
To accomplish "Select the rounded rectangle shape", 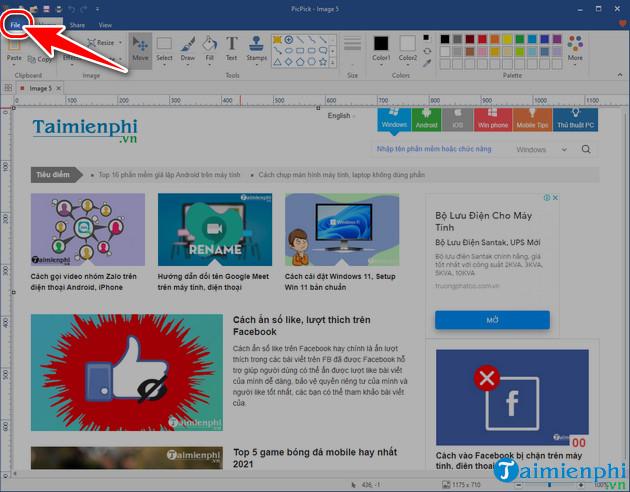I will pyautogui.click(x=311, y=51).
